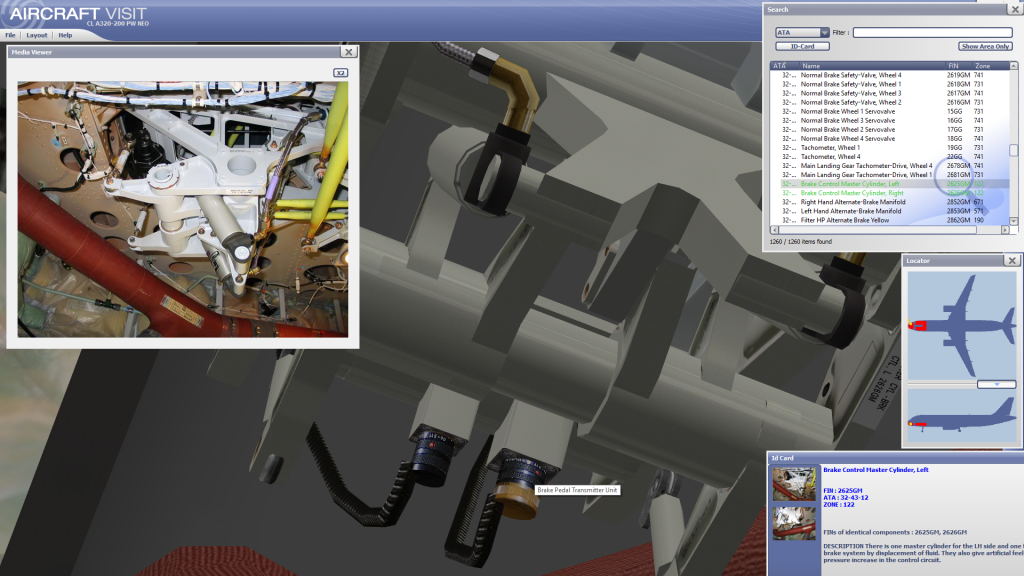Click the side-view aircraft diagram in Locator
Screen dimensions: 1024x576
pyautogui.click(x=962, y=416)
